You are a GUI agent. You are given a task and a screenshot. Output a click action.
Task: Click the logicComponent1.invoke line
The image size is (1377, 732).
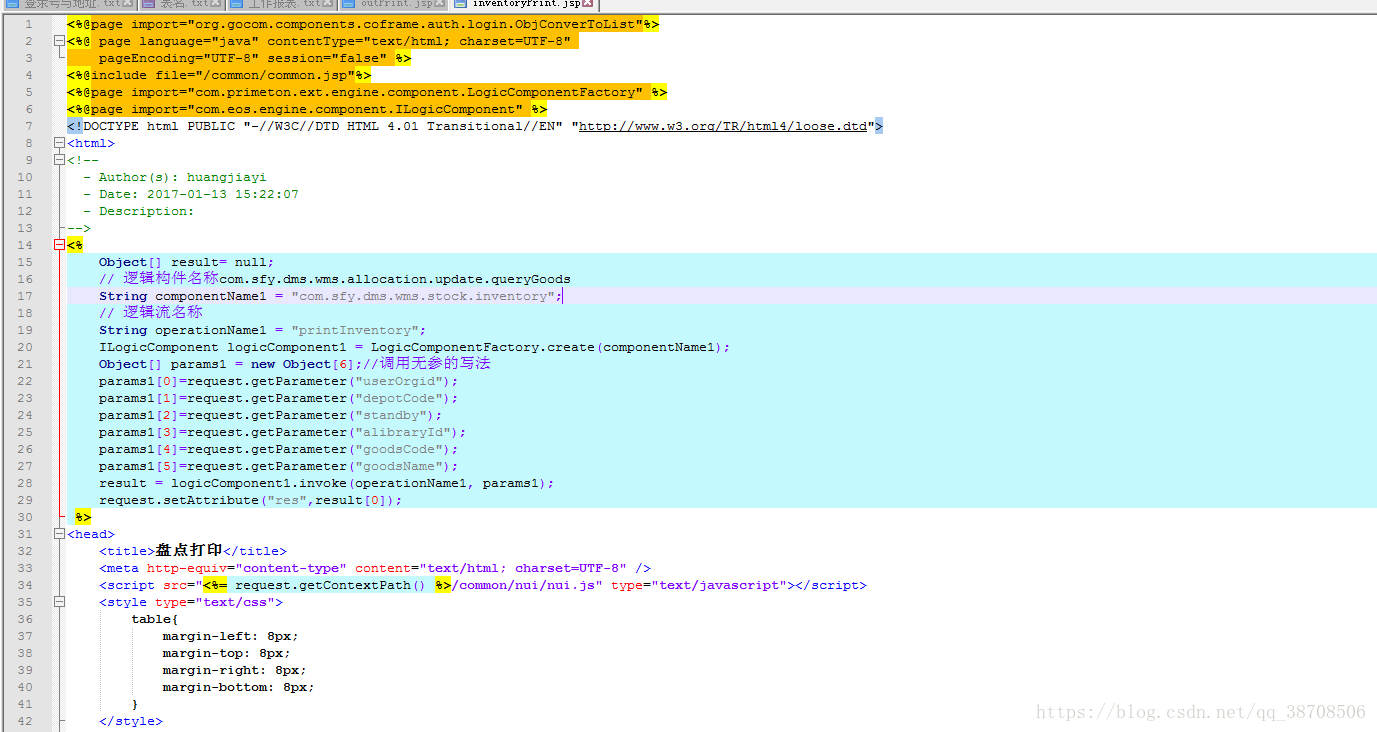326,483
